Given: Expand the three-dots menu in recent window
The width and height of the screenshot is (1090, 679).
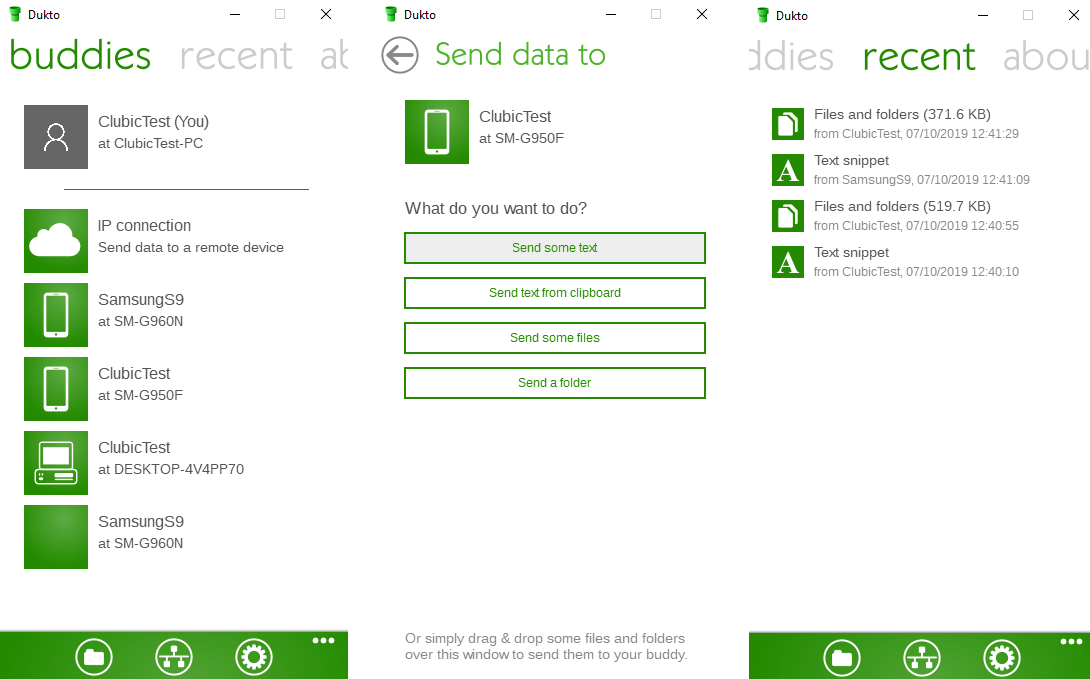Looking at the screenshot, I should (1071, 641).
